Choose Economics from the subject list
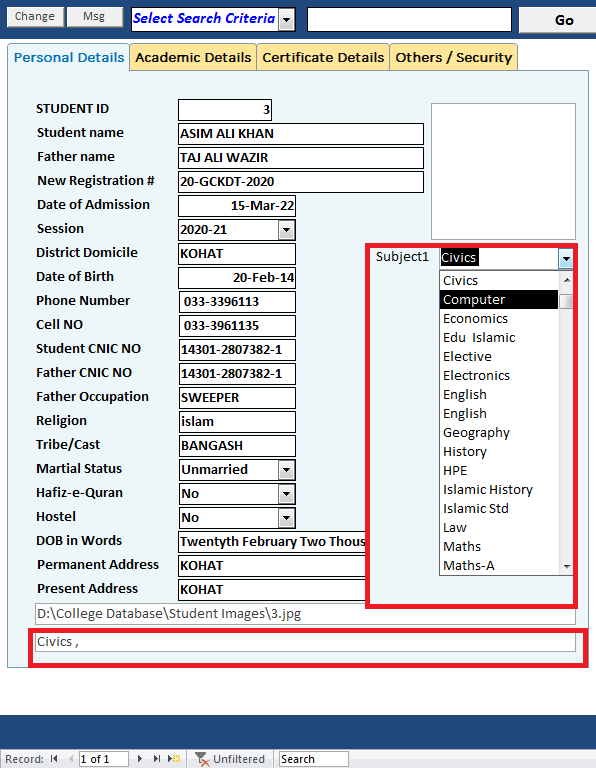The height and width of the screenshot is (768, 596). click(x=499, y=319)
